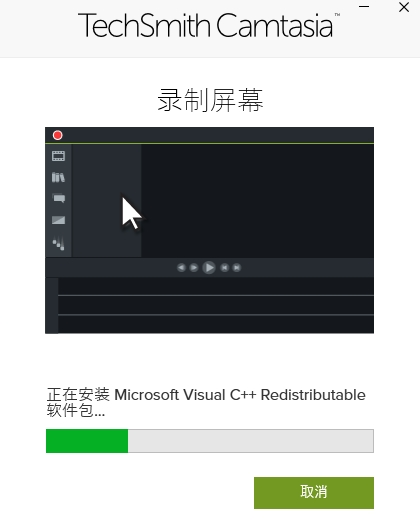The image size is (420, 526).
Task: Click the 取消 cancel button
Action: pyautogui.click(x=314, y=493)
